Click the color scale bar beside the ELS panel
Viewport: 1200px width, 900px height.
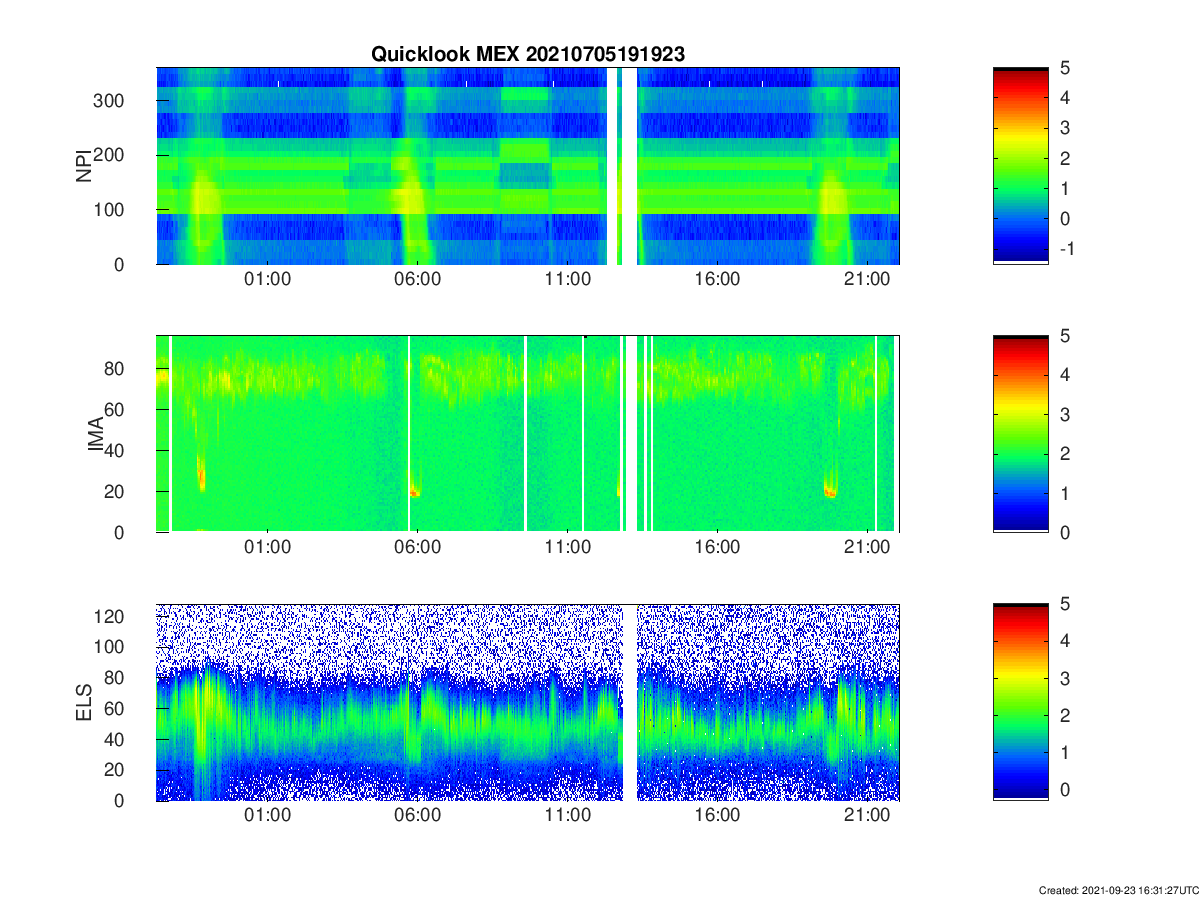point(1020,702)
